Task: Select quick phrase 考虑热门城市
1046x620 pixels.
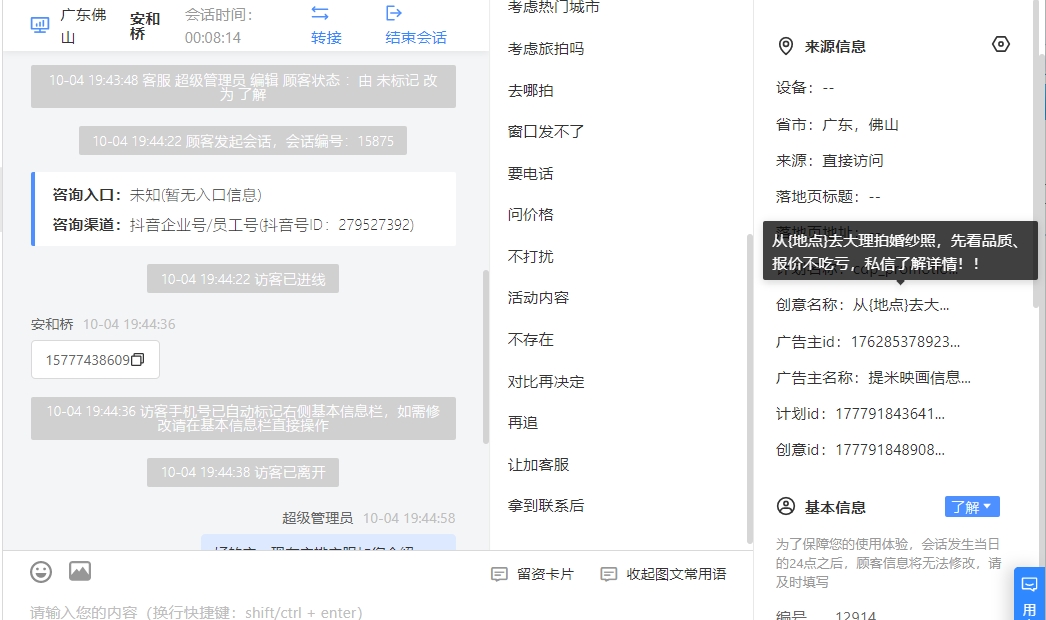Action: point(554,7)
